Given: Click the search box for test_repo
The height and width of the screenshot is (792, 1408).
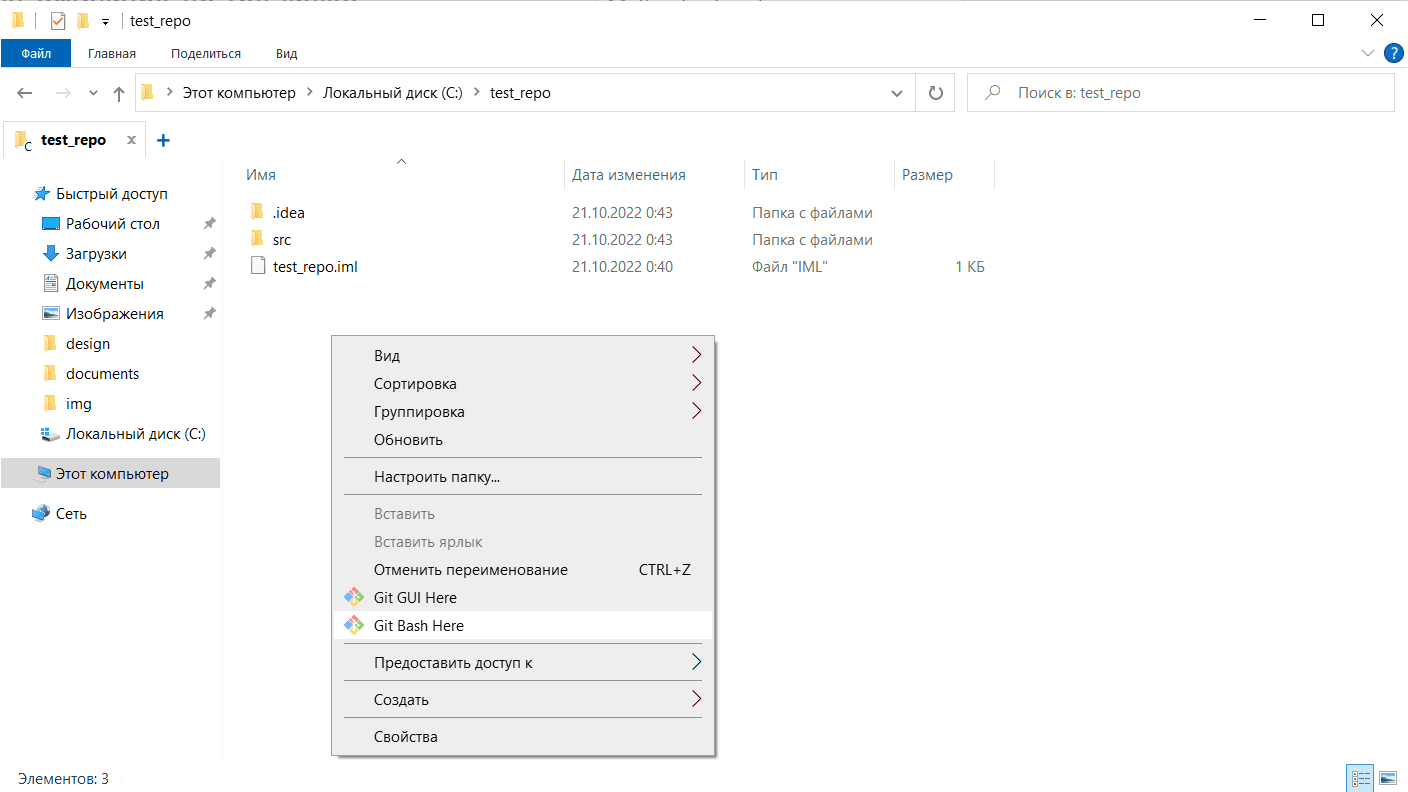Looking at the screenshot, I should tap(1181, 93).
